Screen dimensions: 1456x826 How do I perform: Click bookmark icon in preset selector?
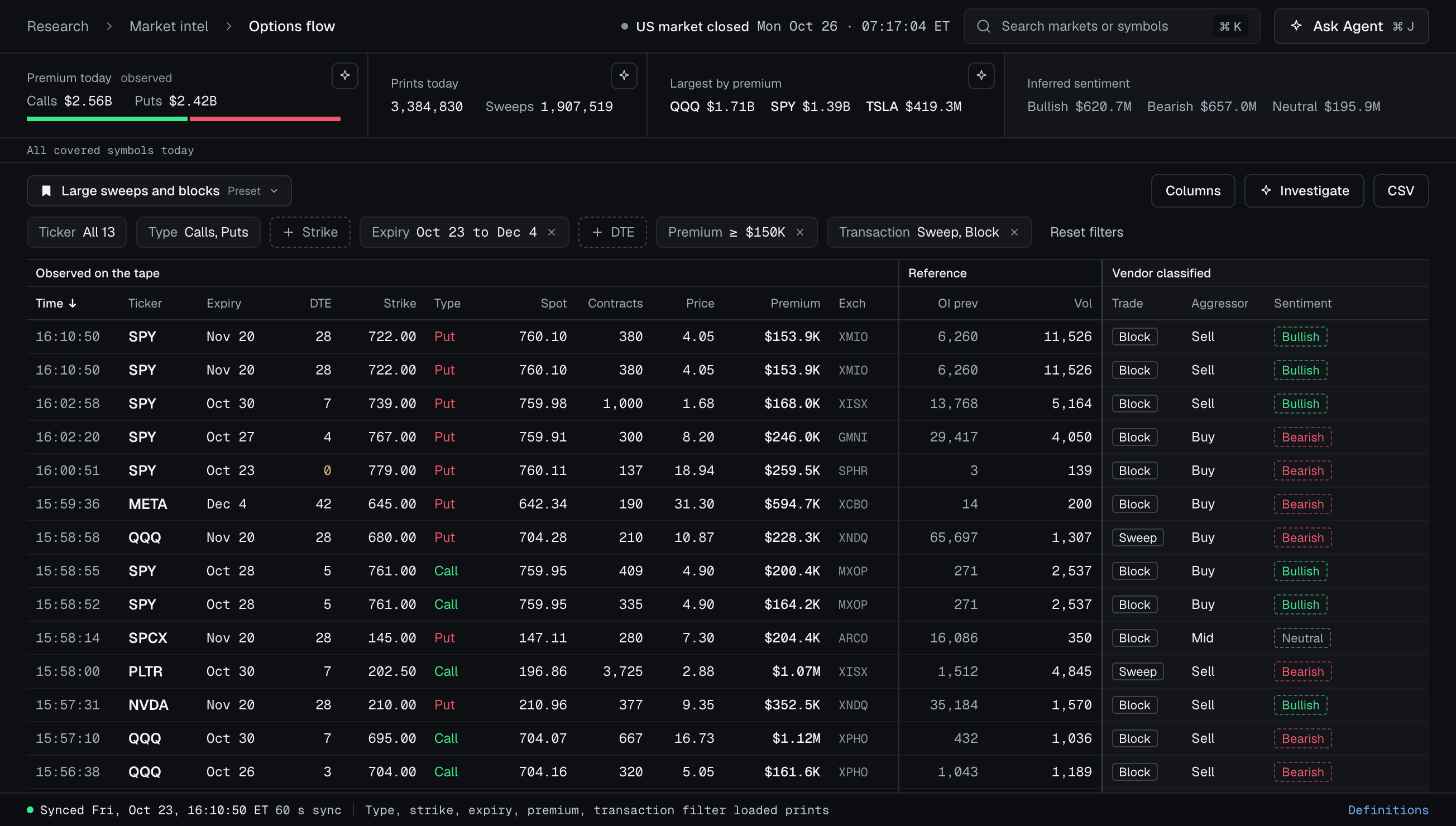point(46,191)
